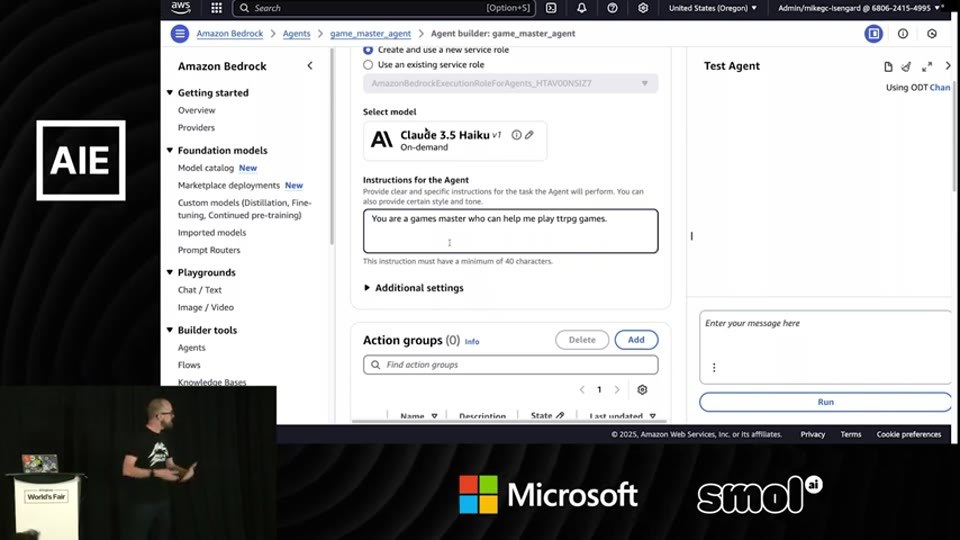Open Flows under Builder tools
The image size is (960, 540).
tap(189, 365)
